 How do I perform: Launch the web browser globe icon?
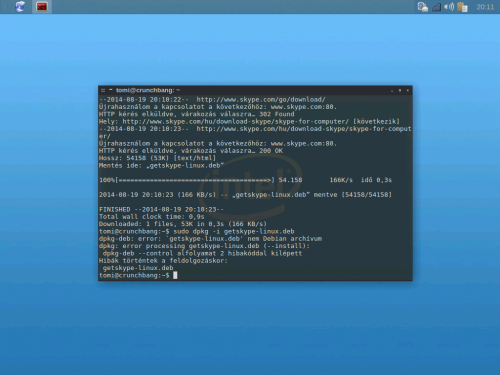(x=20, y=6)
